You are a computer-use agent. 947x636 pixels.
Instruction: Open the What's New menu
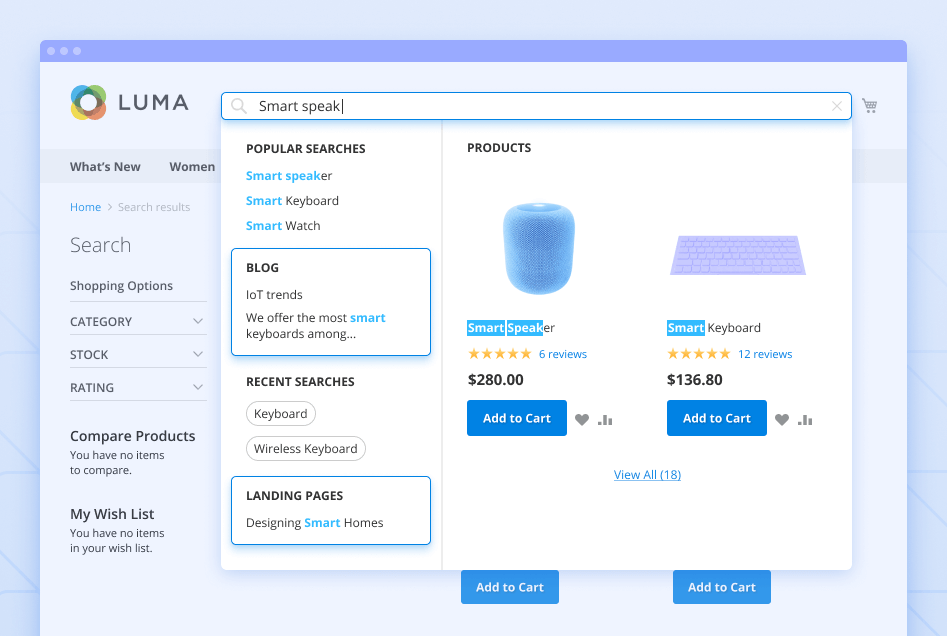(105, 167)
